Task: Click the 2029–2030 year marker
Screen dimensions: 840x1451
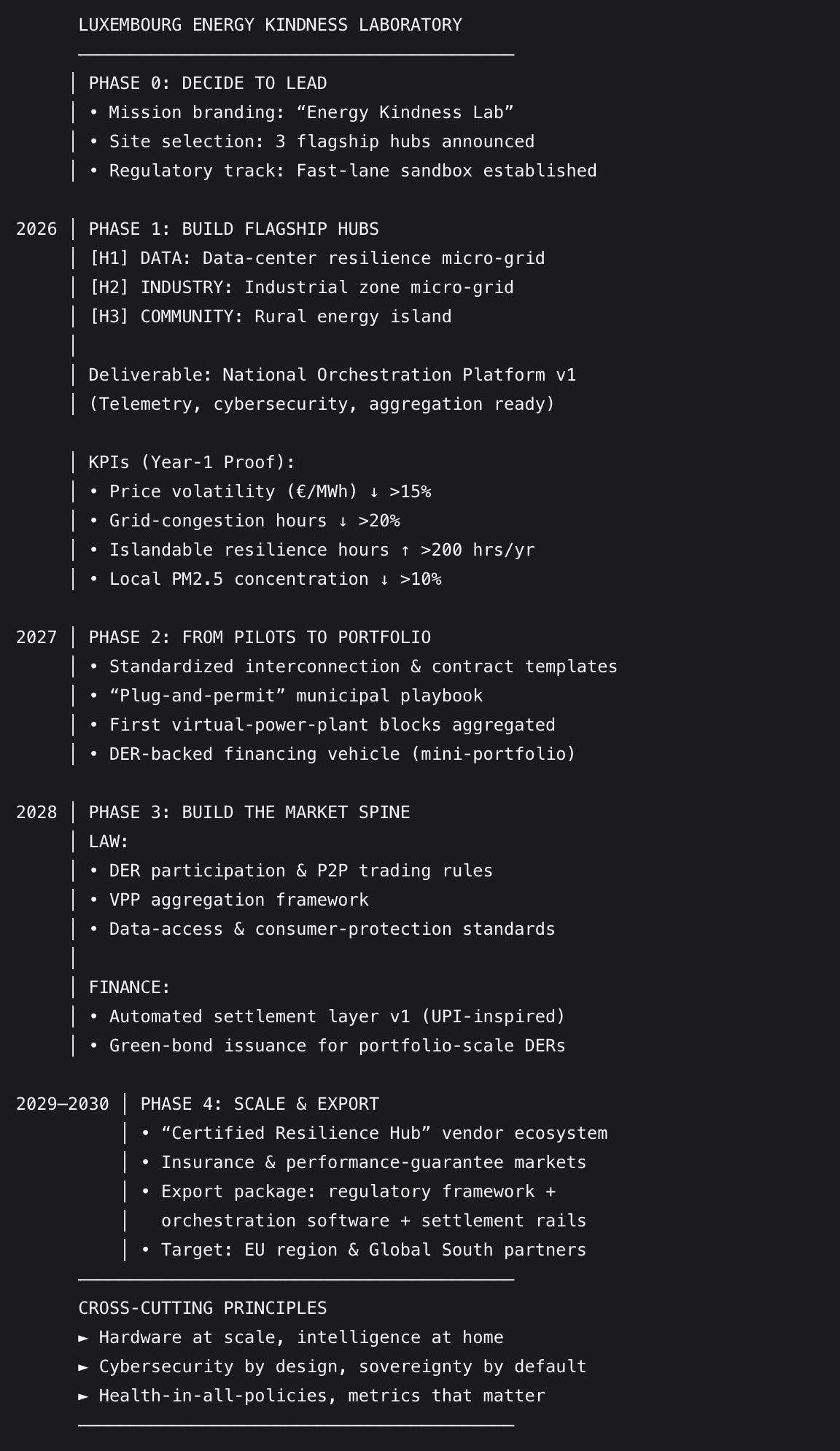Action: [x=63, y=1104]
